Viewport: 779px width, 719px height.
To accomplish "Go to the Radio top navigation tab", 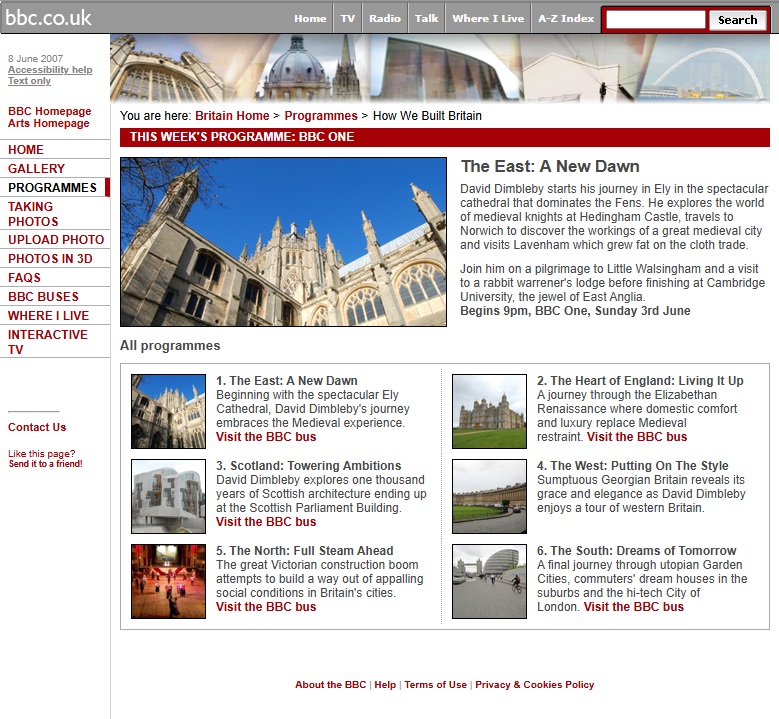I will (384, 19).
